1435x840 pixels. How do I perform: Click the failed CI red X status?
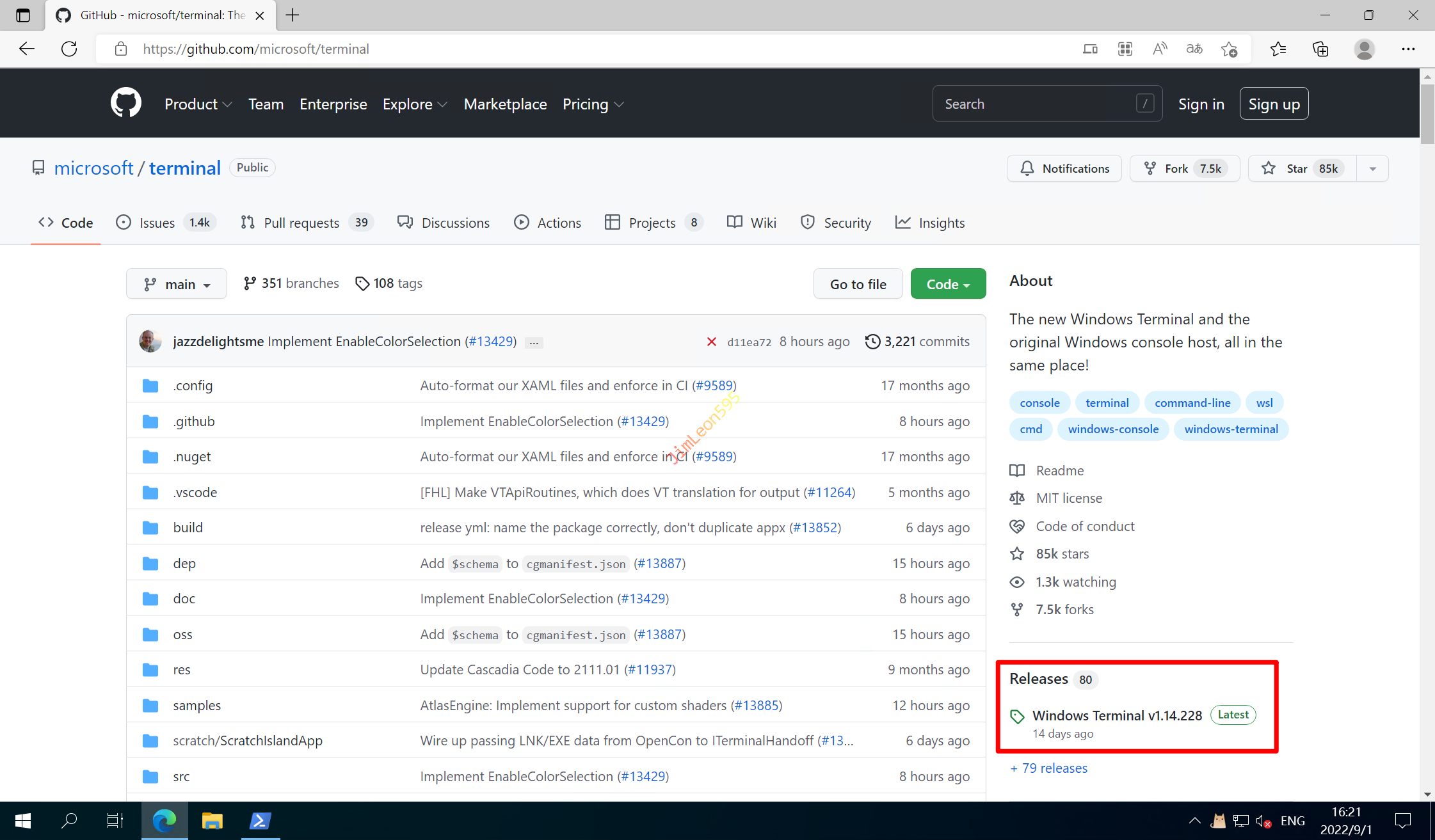(711, 342)
